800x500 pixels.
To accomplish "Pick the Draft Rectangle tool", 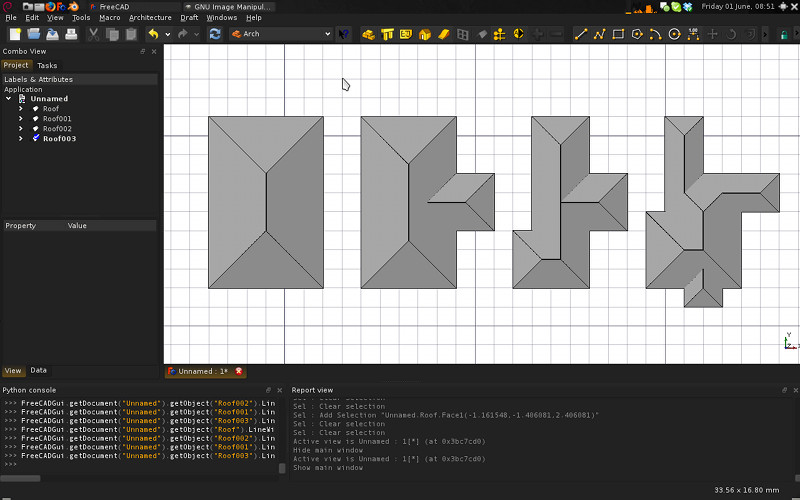I will [x=618, y=34].
